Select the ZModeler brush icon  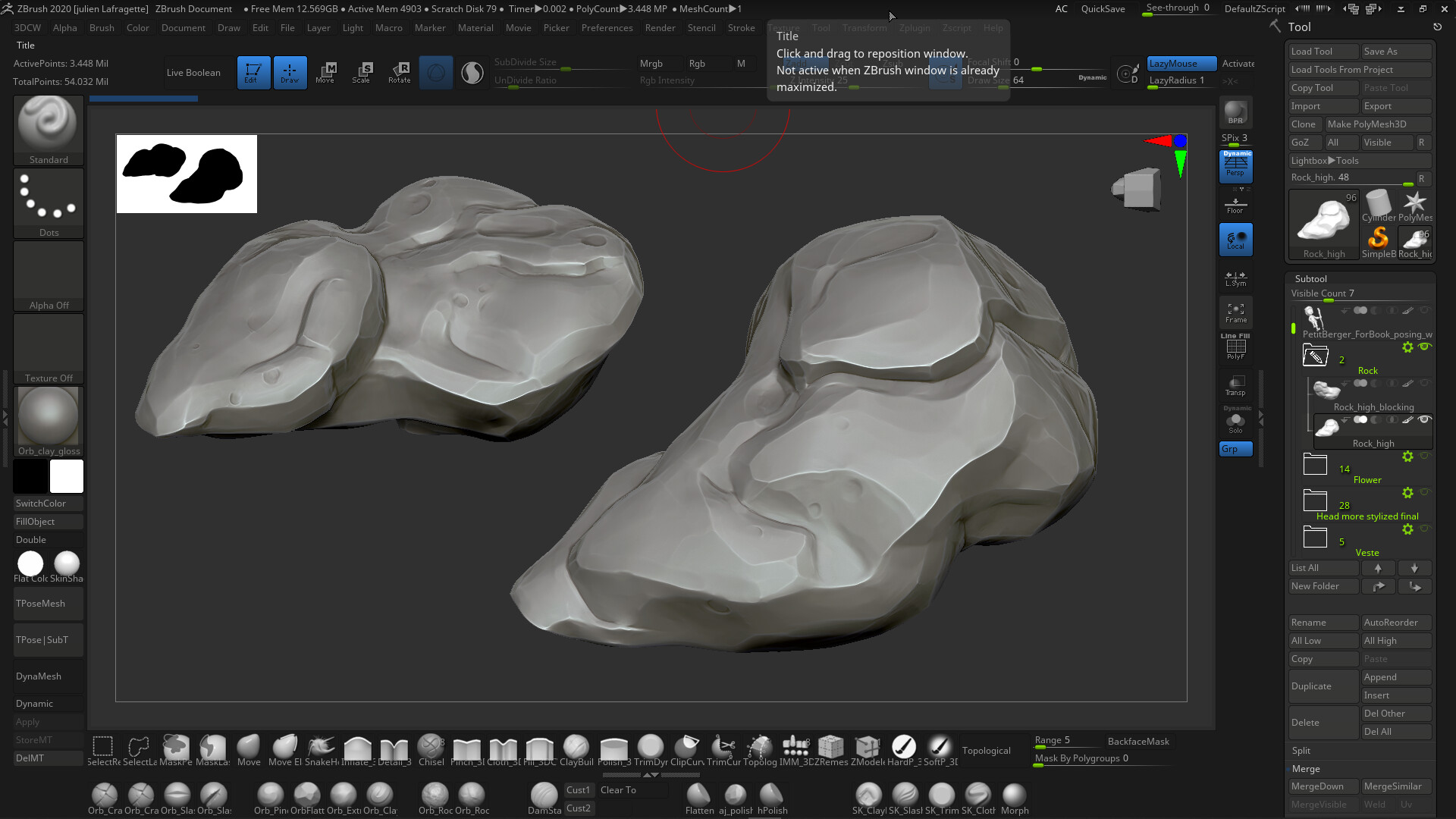pos(868,750)
